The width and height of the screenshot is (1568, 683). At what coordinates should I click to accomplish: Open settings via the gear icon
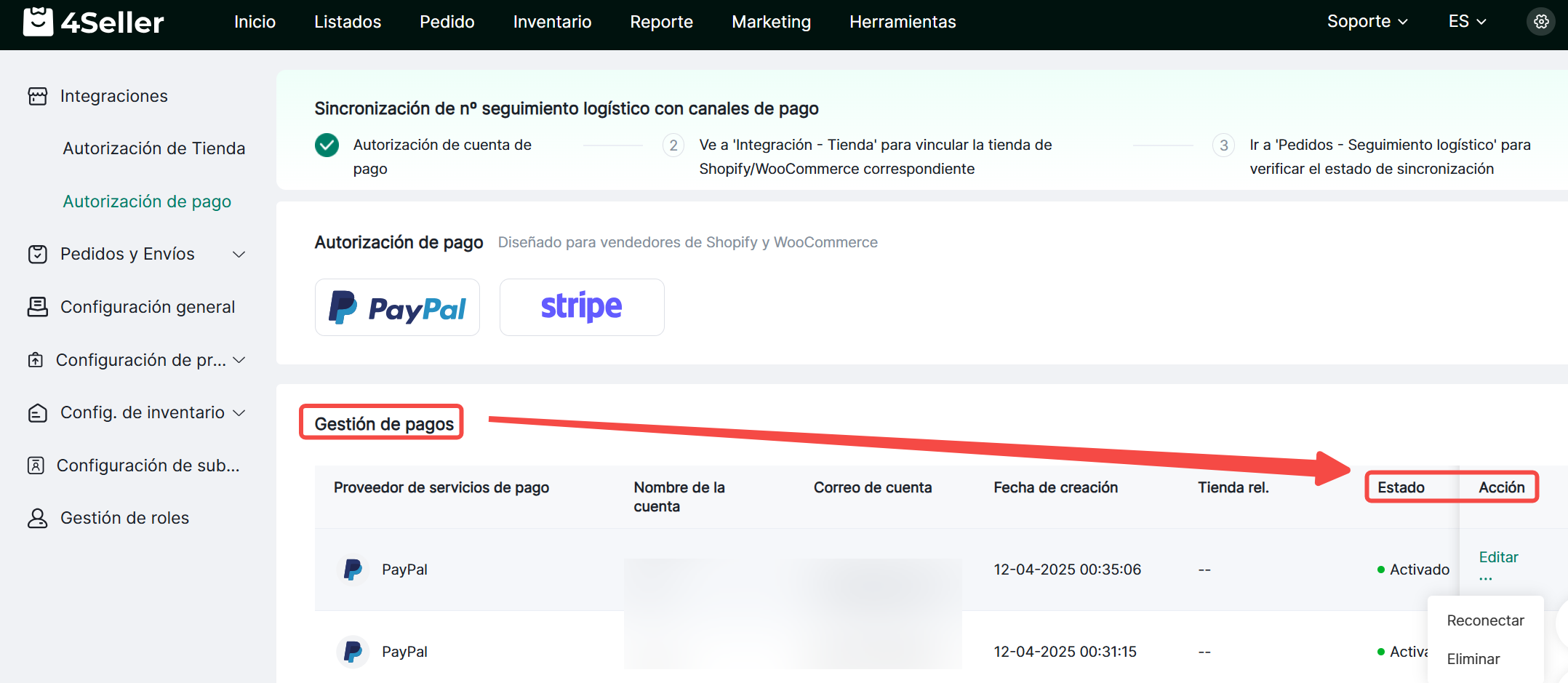tap(1540, 22)
